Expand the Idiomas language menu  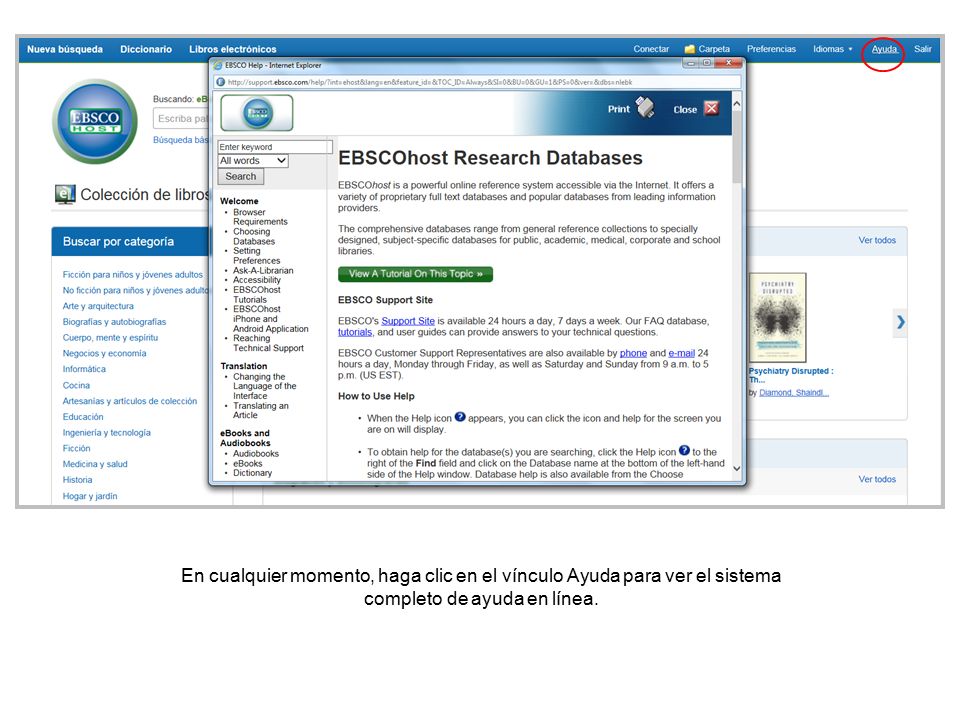pos(833,49)
